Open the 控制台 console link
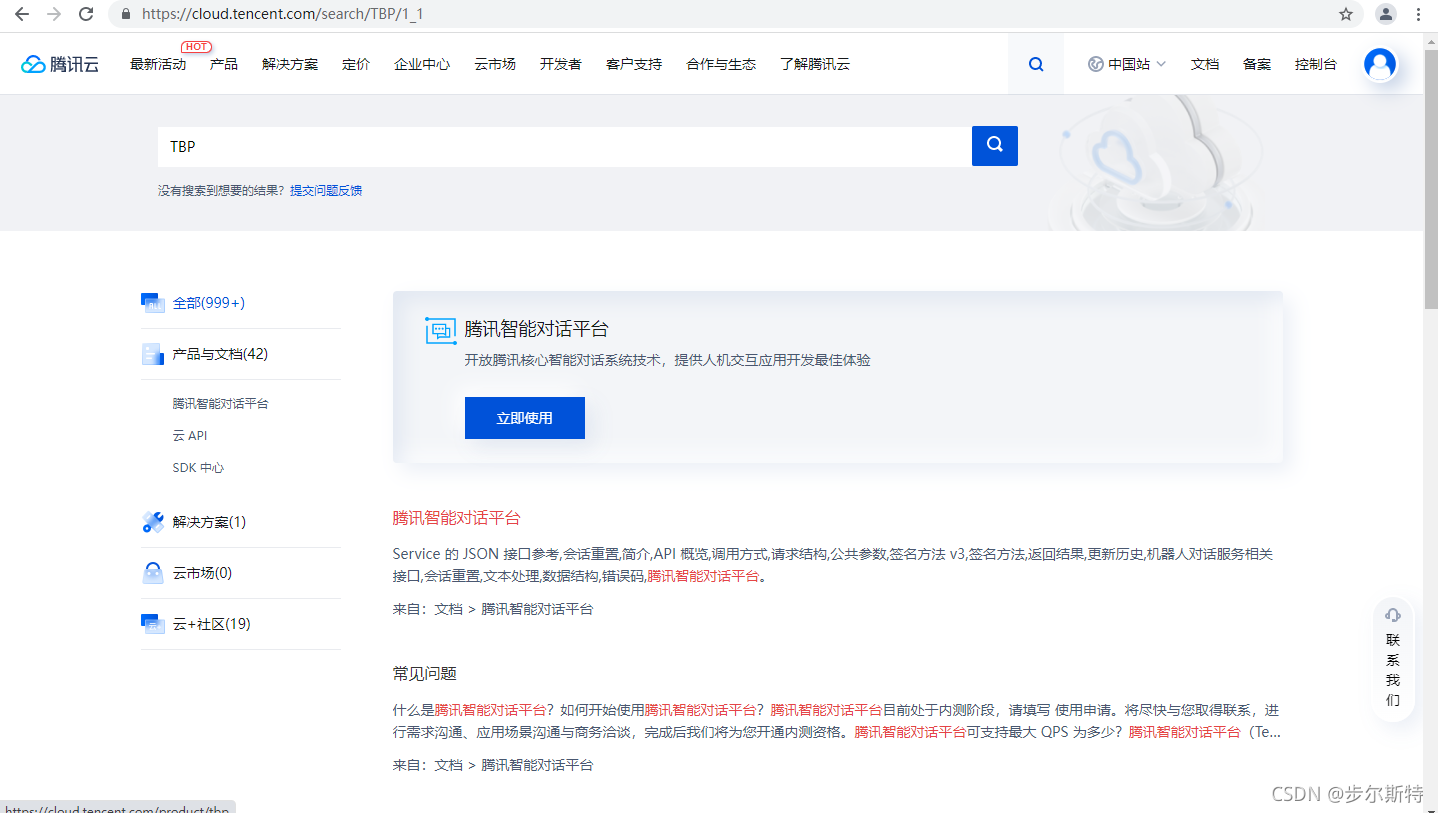This screenshot has height=813, width=1438. (1316, 64)
